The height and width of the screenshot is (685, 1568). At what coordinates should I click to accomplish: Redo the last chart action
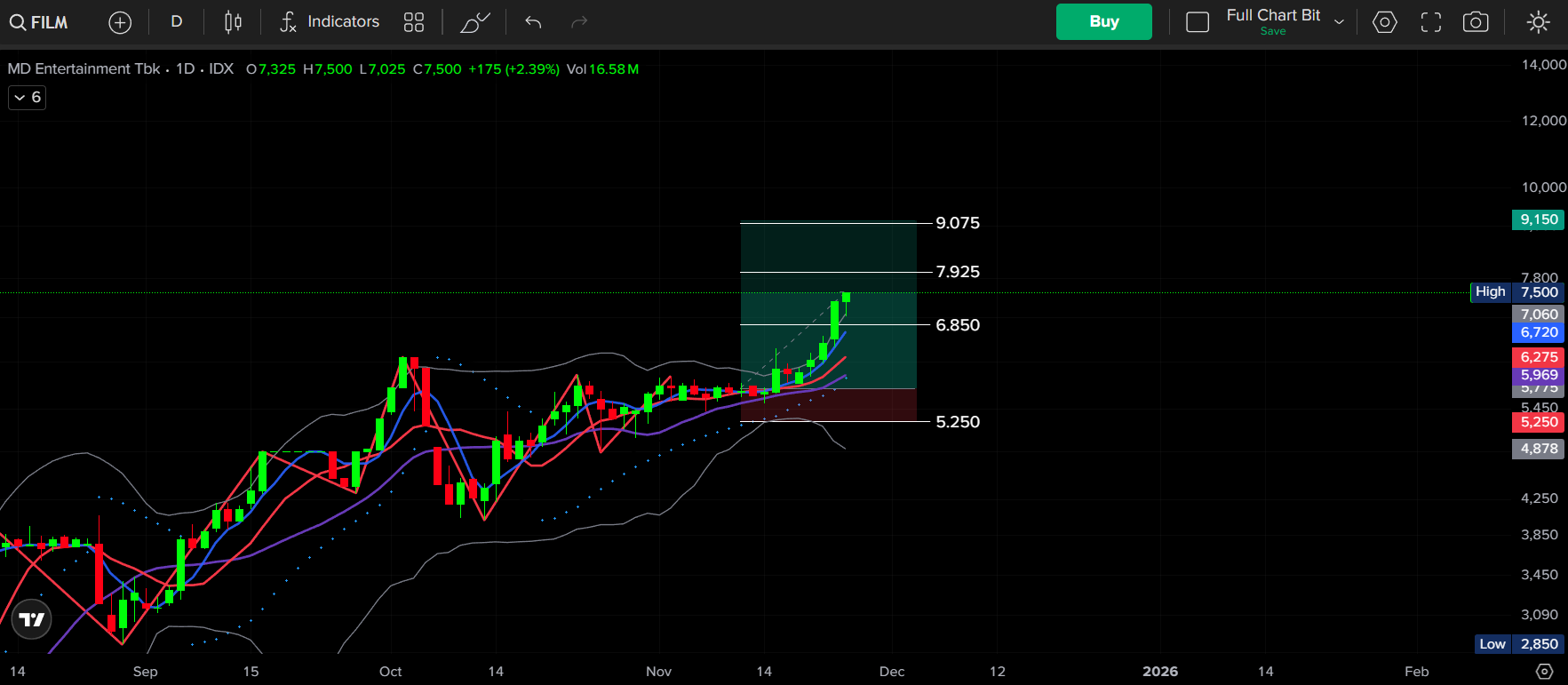point(579,22)
